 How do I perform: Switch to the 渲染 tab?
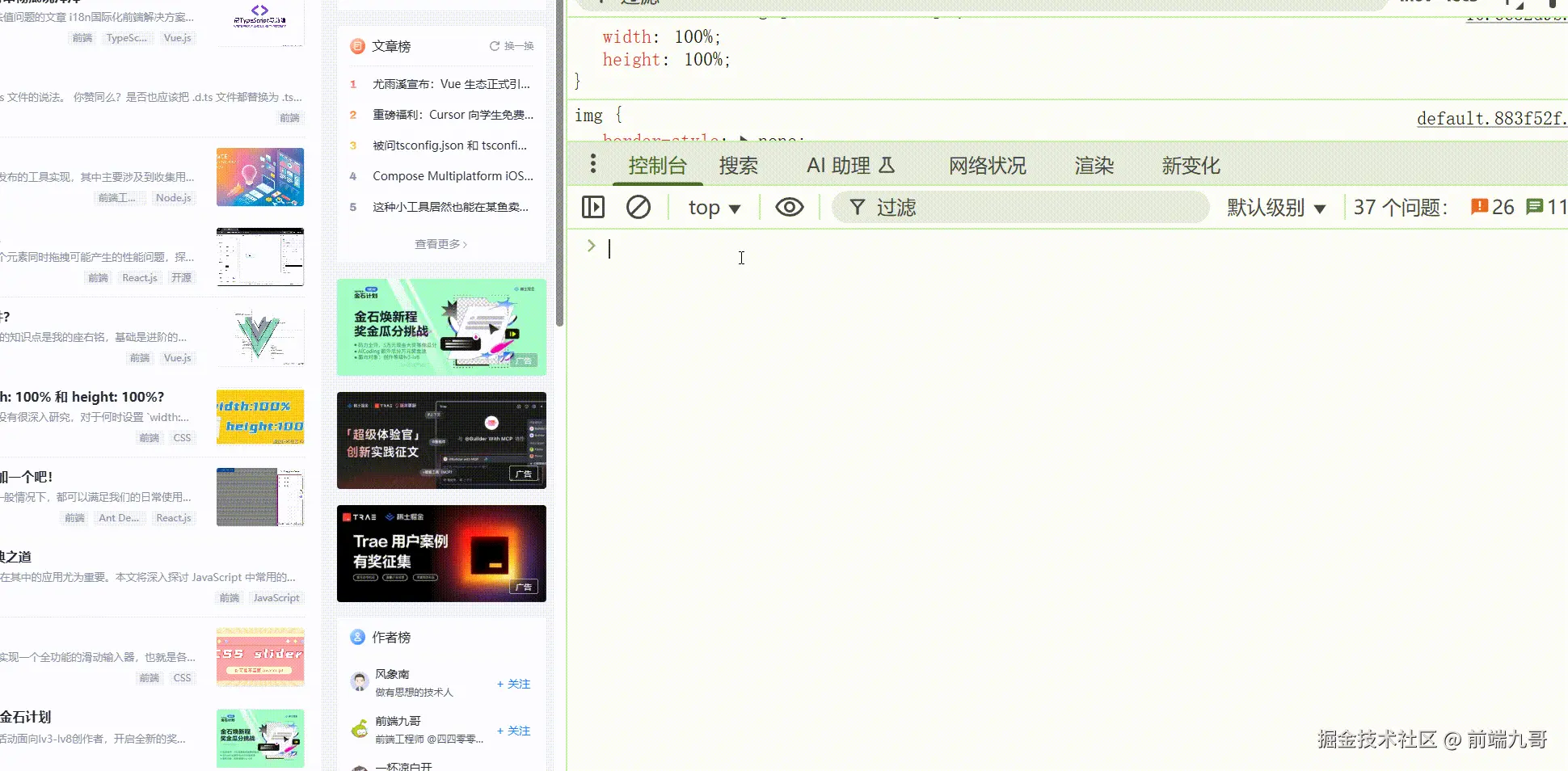pyautogui.click(x=1094, y=165)
